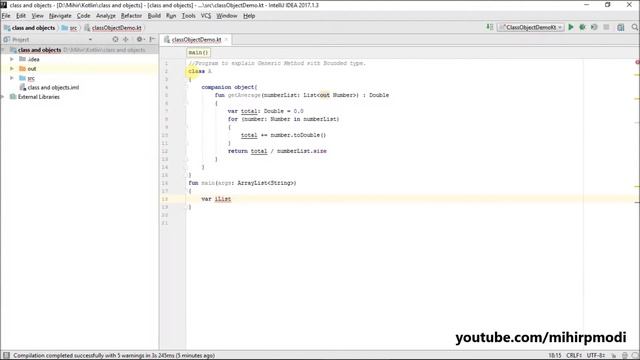Collapse the class and objects root node
Screen dimensions: 640x360
(x=3, y=50)
